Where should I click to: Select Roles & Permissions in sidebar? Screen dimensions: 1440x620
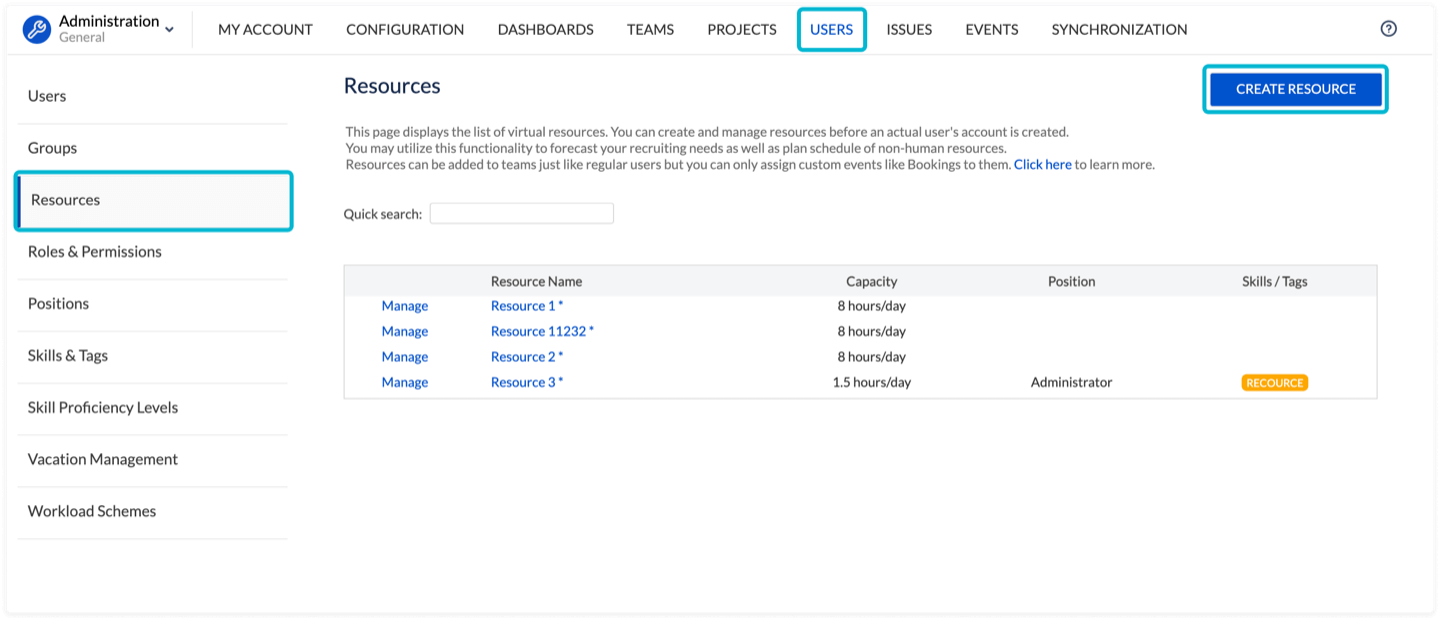tap(95, 252)
